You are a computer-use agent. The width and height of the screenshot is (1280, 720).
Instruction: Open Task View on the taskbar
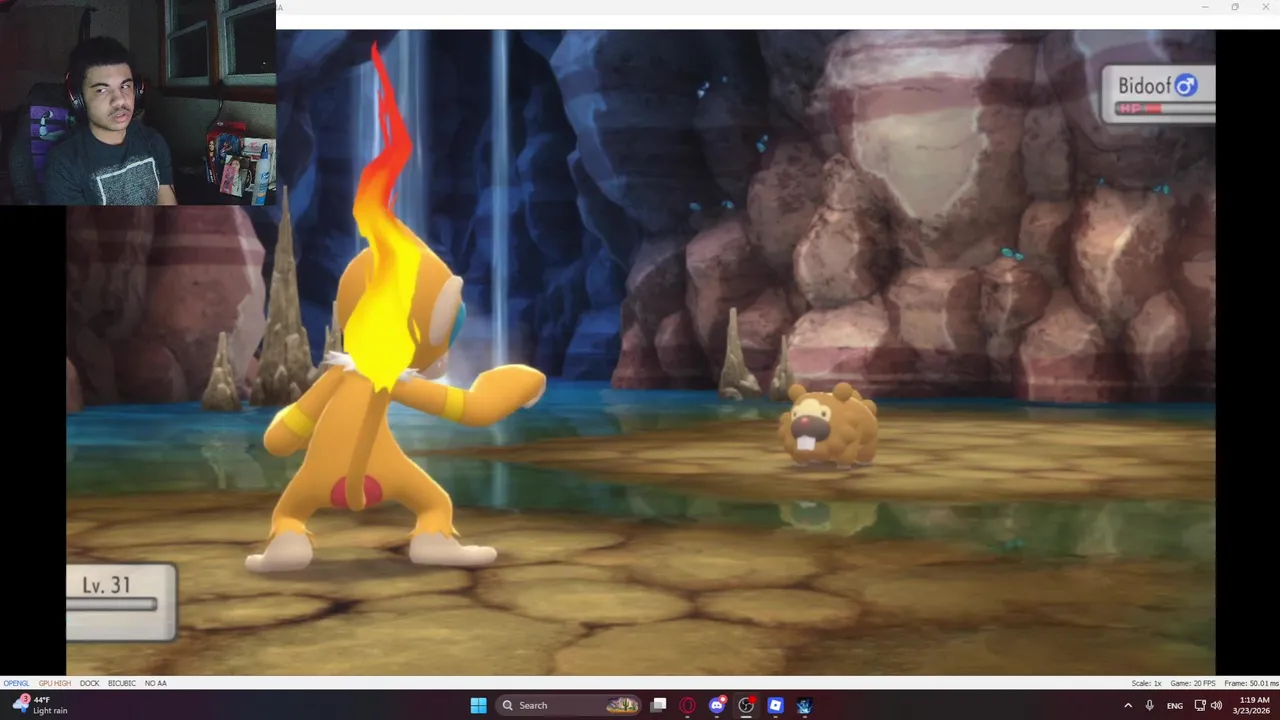(658, 705)
